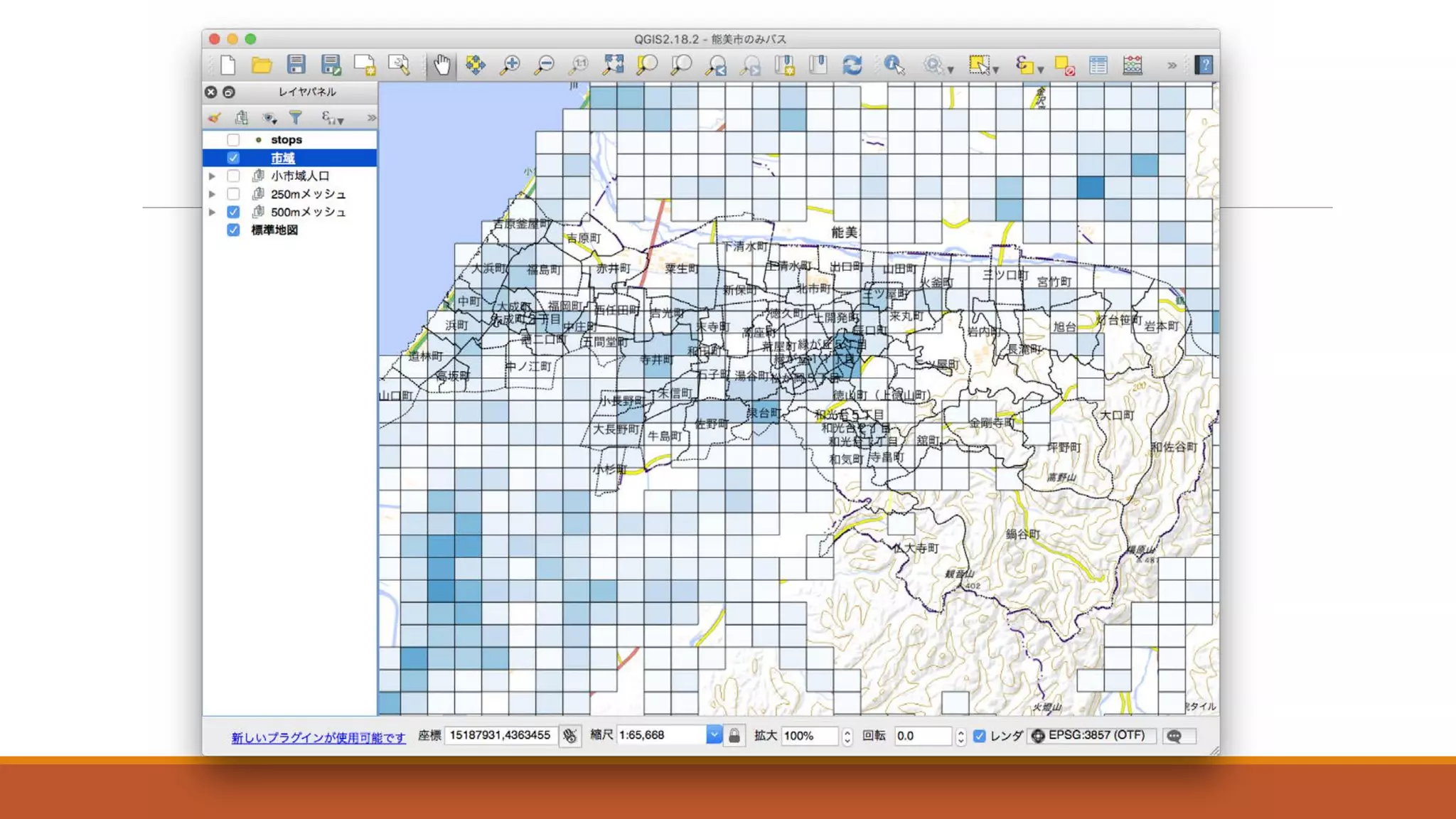
Task: Click the Zoom Full extent icon
Action: [613, 65]
